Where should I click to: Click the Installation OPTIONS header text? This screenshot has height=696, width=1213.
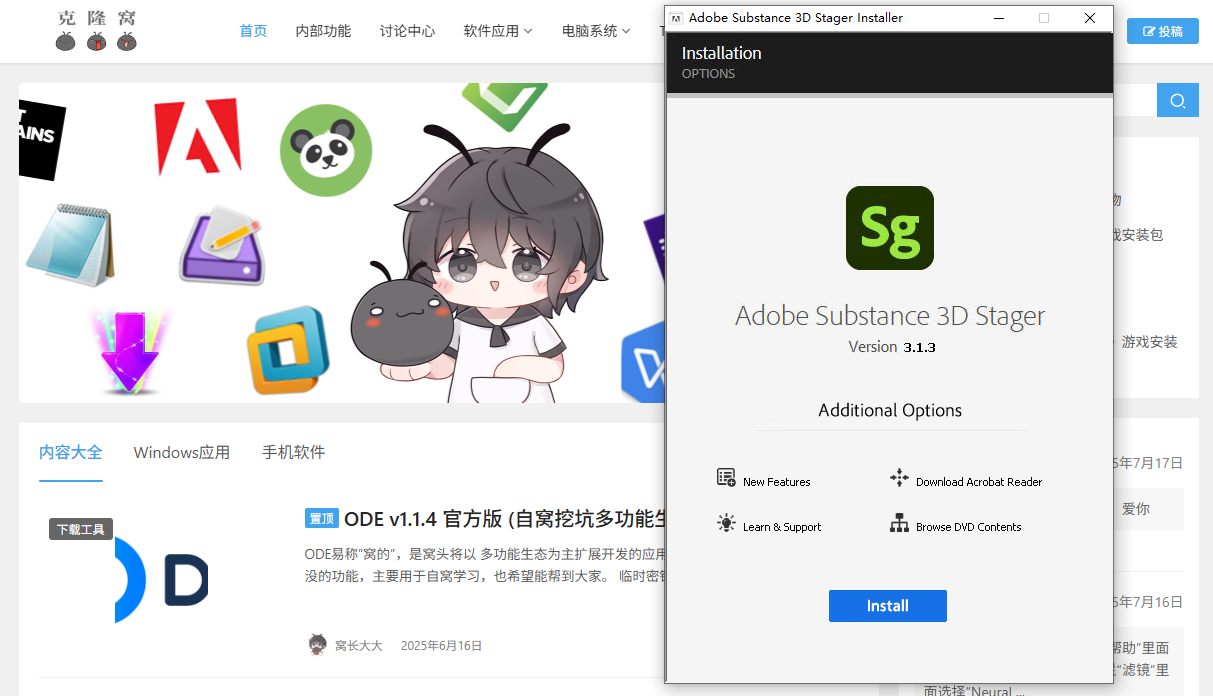pyautogui.click(x=721, y=62)
